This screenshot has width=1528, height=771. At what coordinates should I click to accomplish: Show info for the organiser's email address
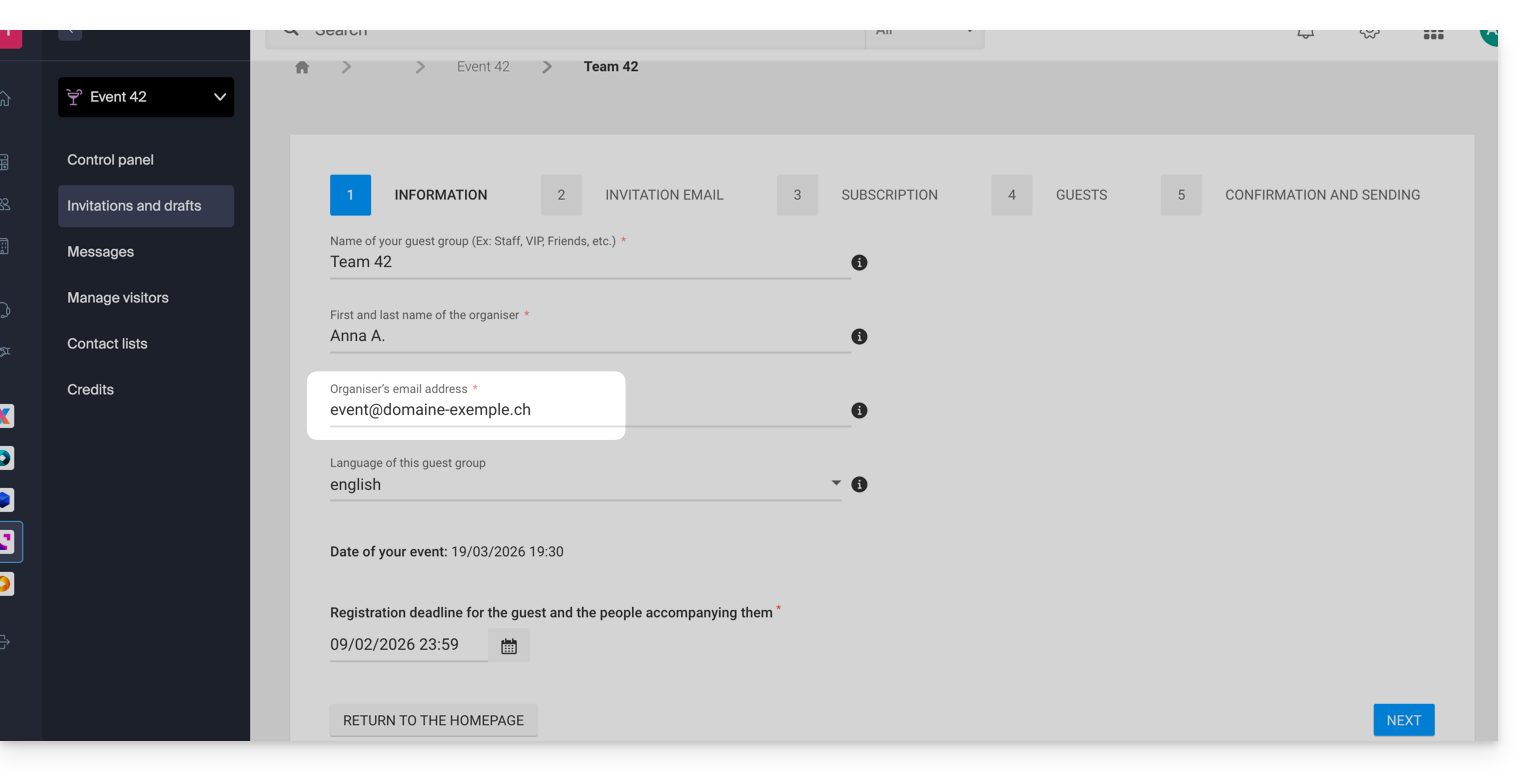859,411
